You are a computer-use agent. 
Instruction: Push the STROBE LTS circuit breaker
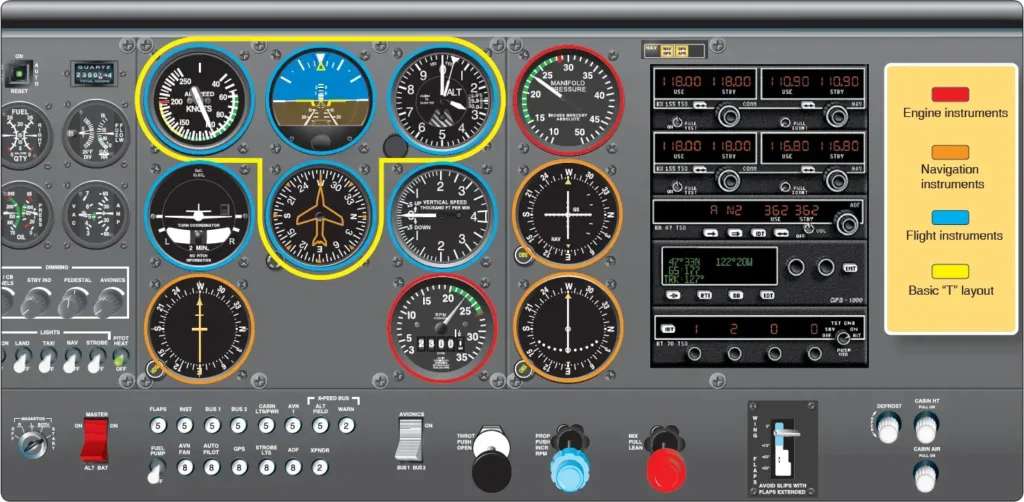266,467
